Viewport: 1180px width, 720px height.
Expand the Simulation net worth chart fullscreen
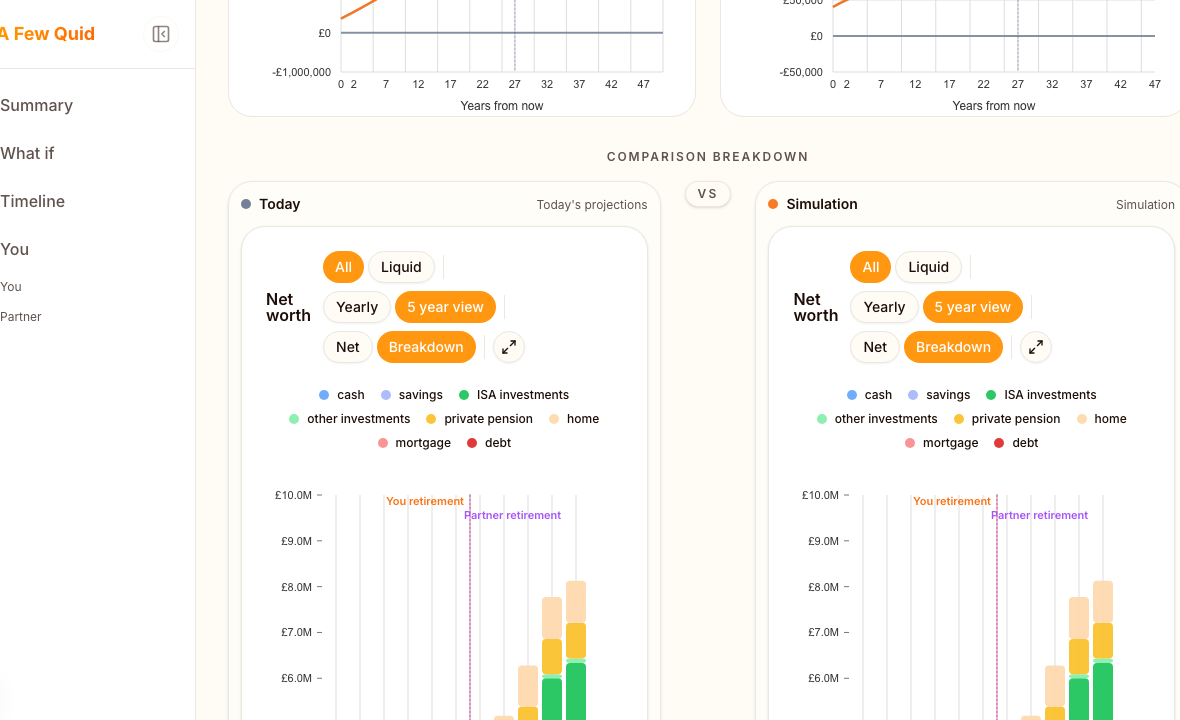[1036, 347]
